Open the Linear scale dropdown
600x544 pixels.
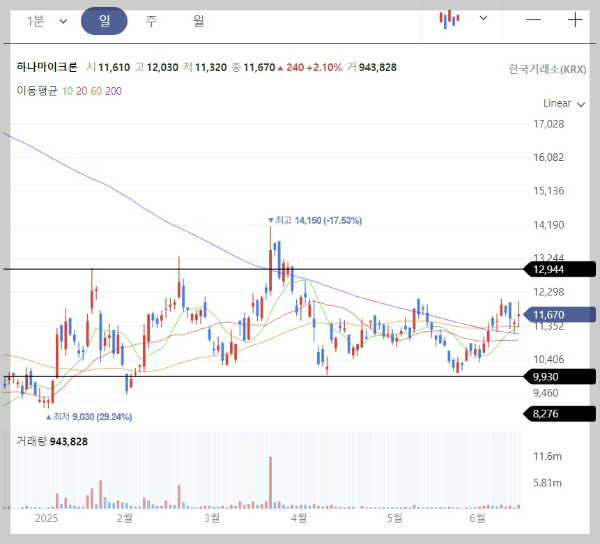point(564,103)
